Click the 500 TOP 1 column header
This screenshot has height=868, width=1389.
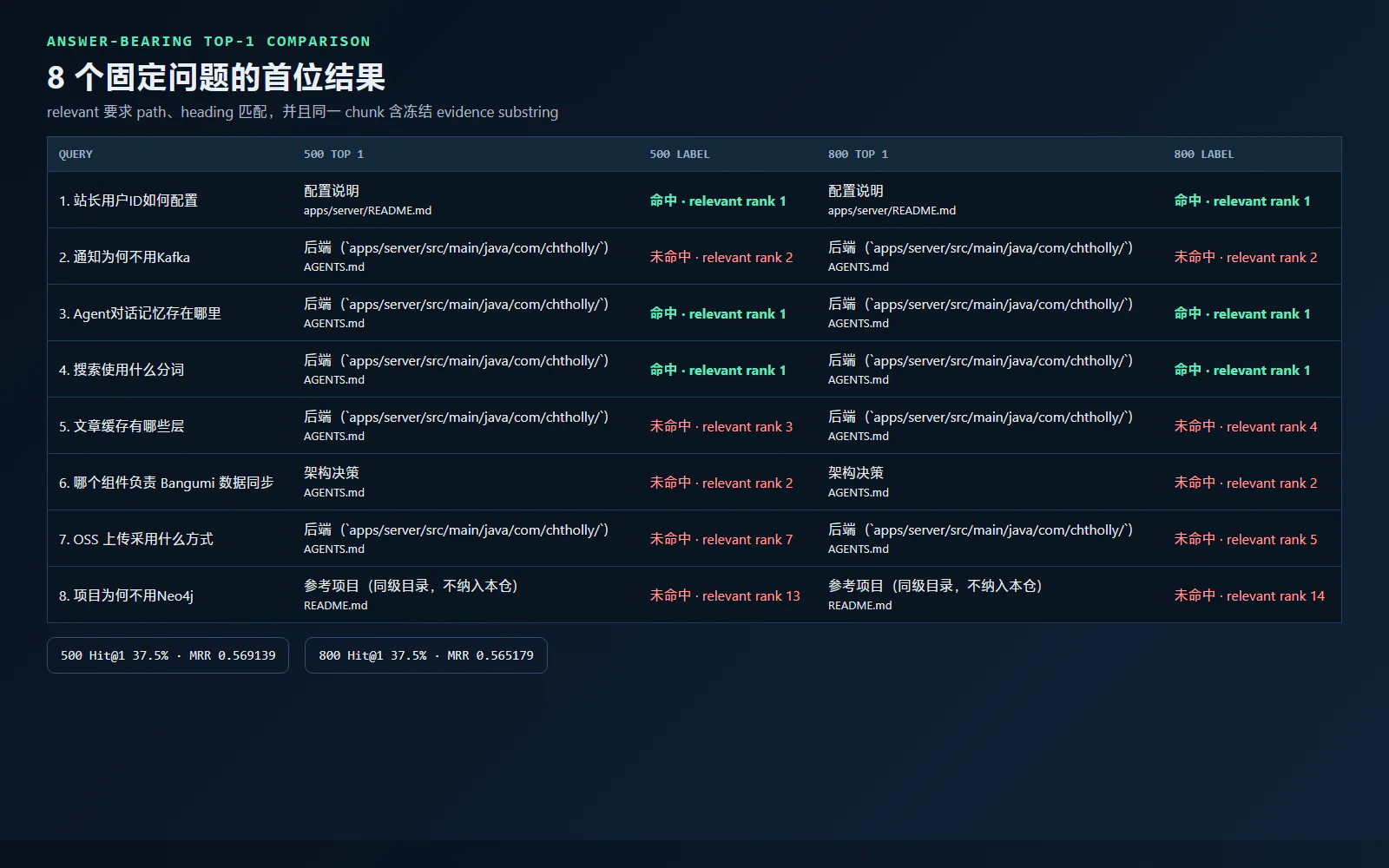[x=333, y=155]
